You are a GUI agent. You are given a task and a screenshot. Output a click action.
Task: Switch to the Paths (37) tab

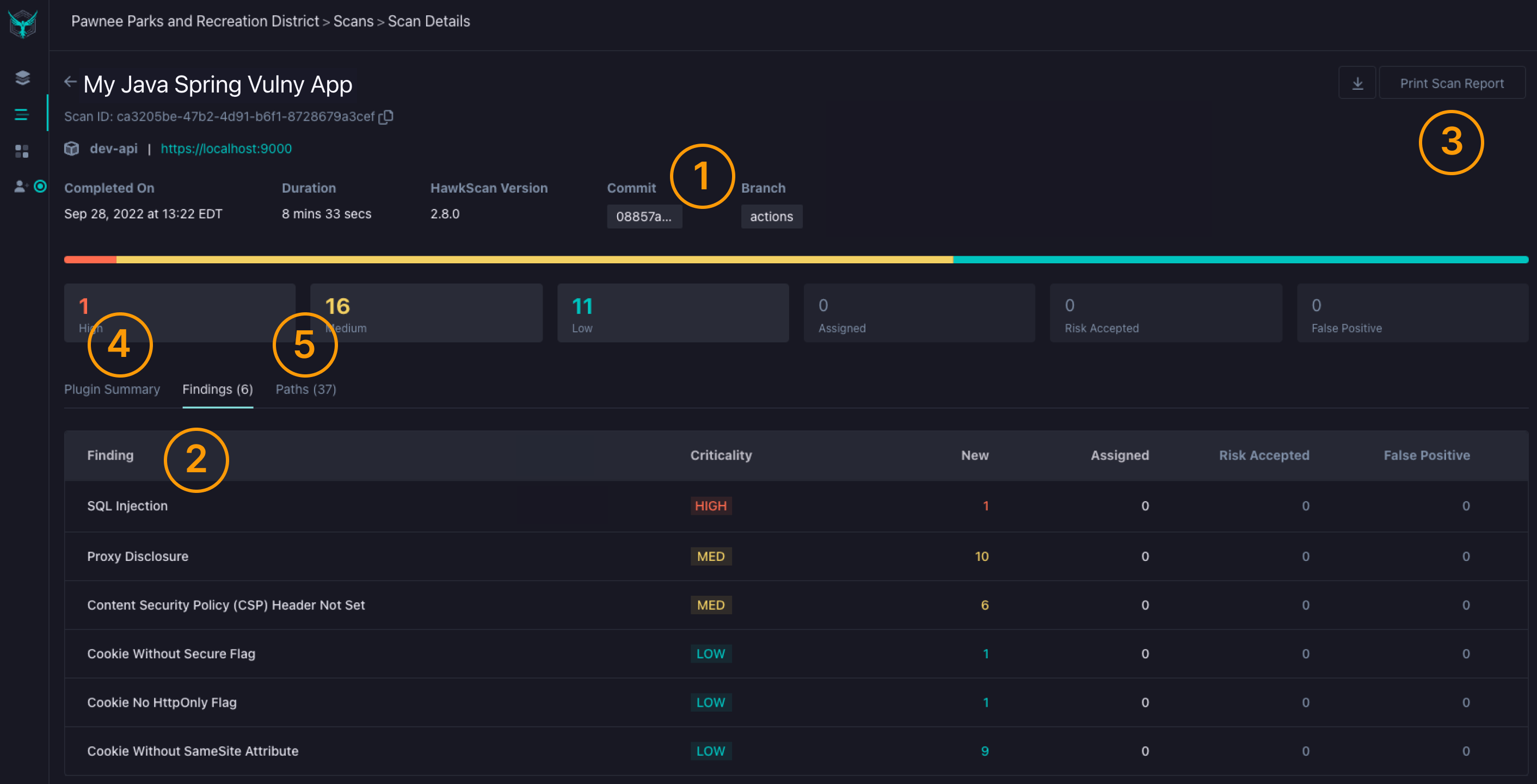tap(305, 389)
